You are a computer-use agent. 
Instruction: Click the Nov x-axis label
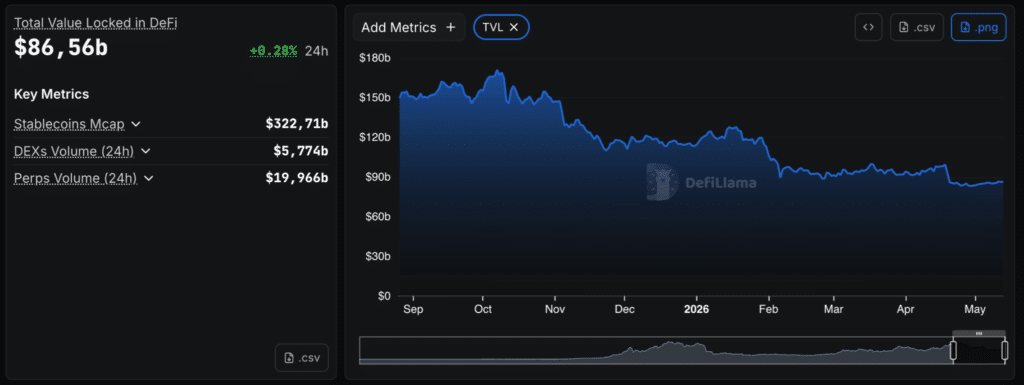pyautogui.click(x=555, y=309)
